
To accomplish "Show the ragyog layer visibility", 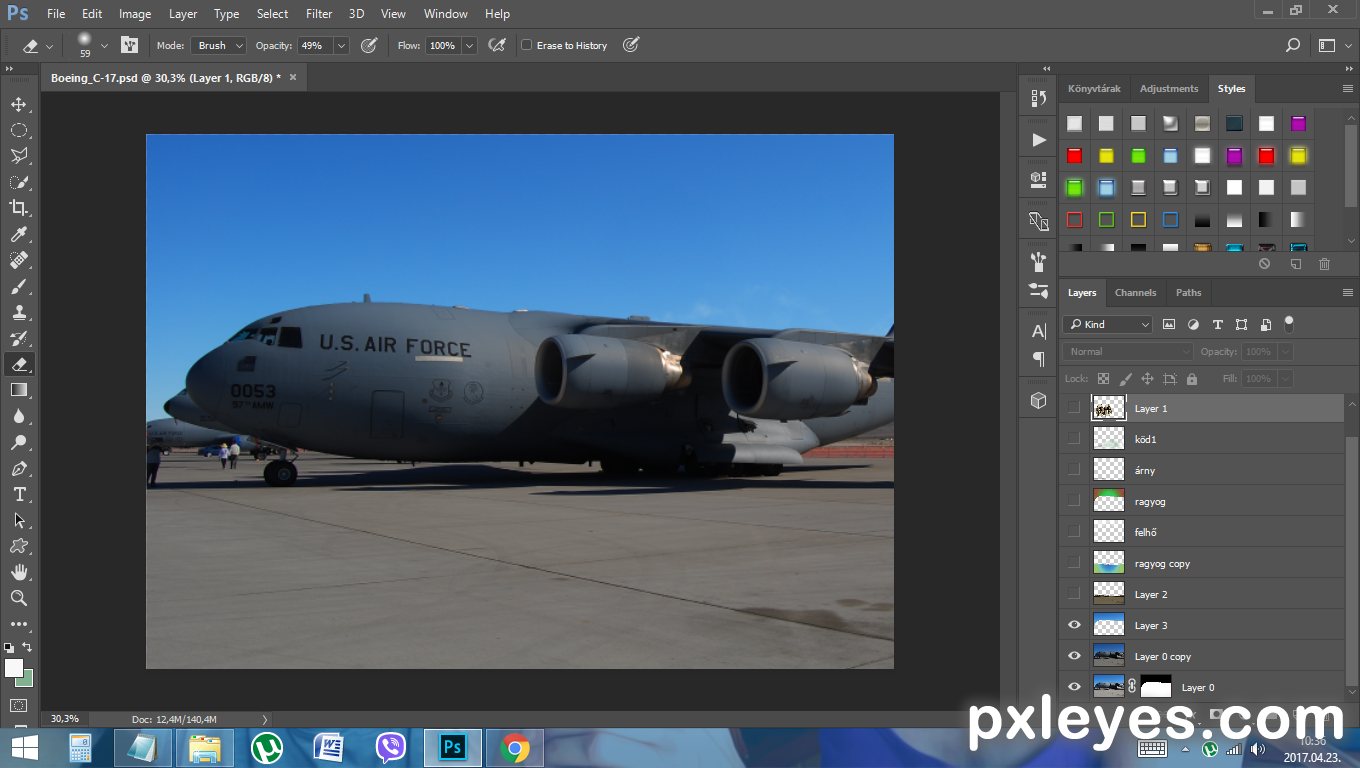I will 1074,501.
